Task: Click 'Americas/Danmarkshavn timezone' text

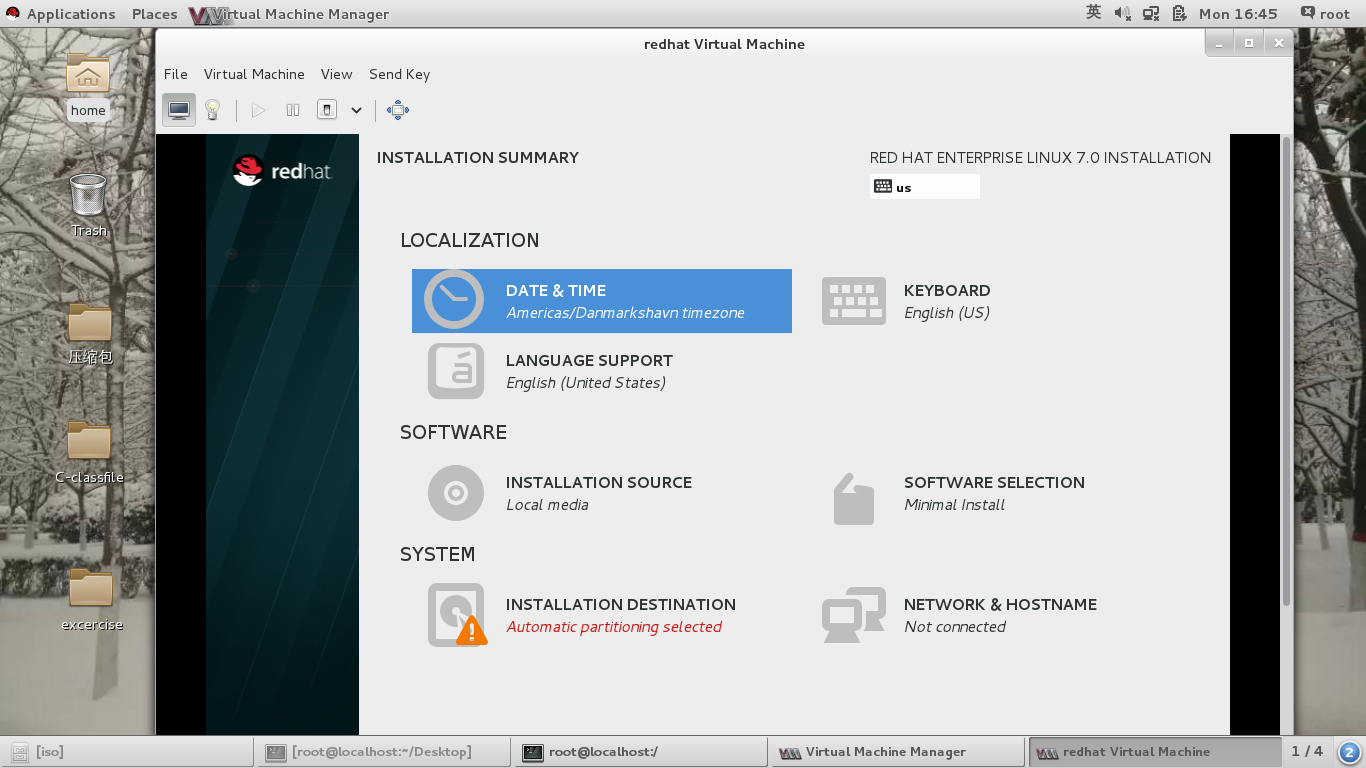Action: click(x=626, y=313)
